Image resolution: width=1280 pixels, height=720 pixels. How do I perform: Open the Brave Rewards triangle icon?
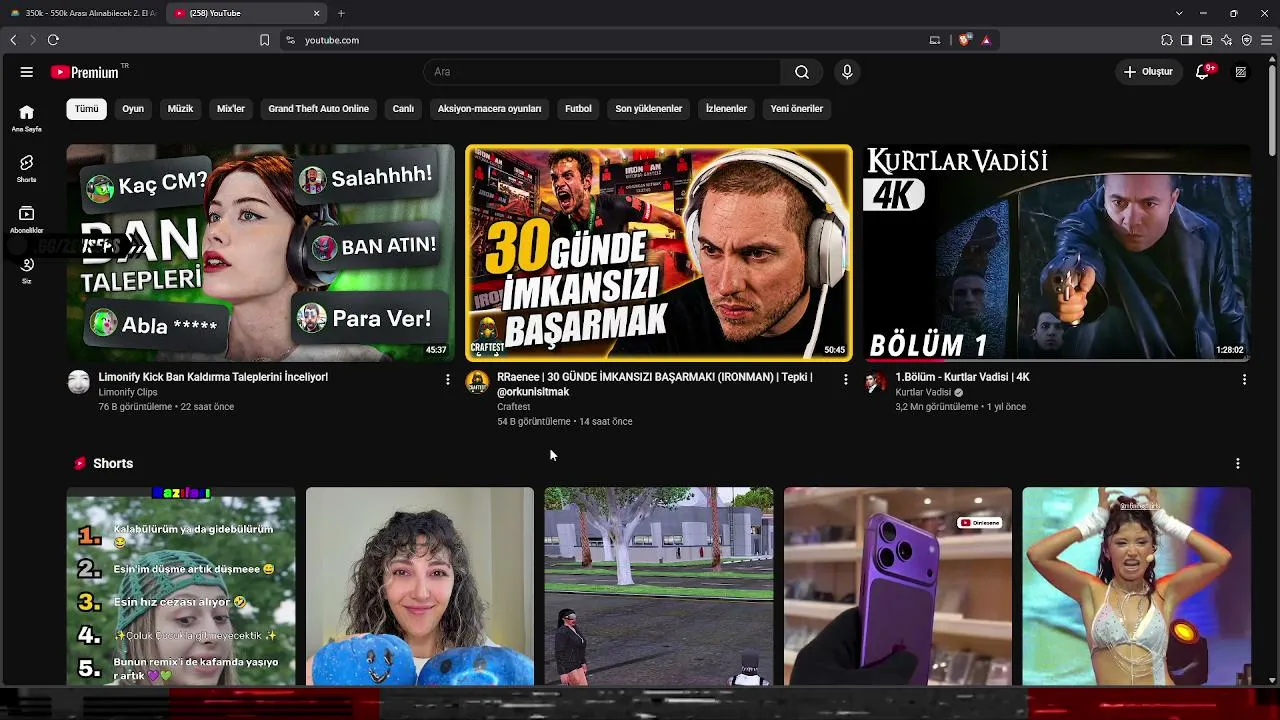point(986,40)
